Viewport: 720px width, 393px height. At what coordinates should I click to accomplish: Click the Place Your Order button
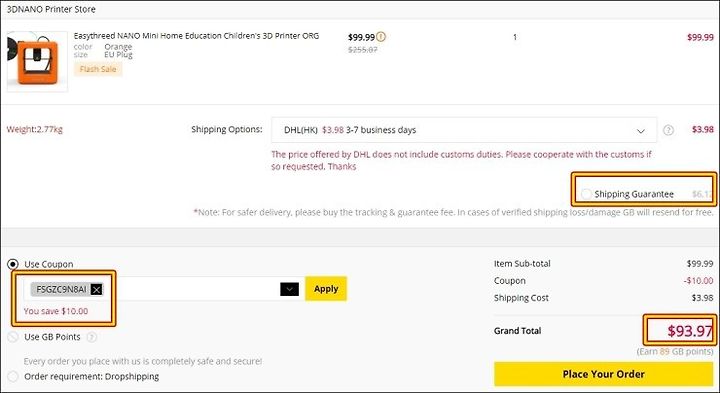(603, 374)
